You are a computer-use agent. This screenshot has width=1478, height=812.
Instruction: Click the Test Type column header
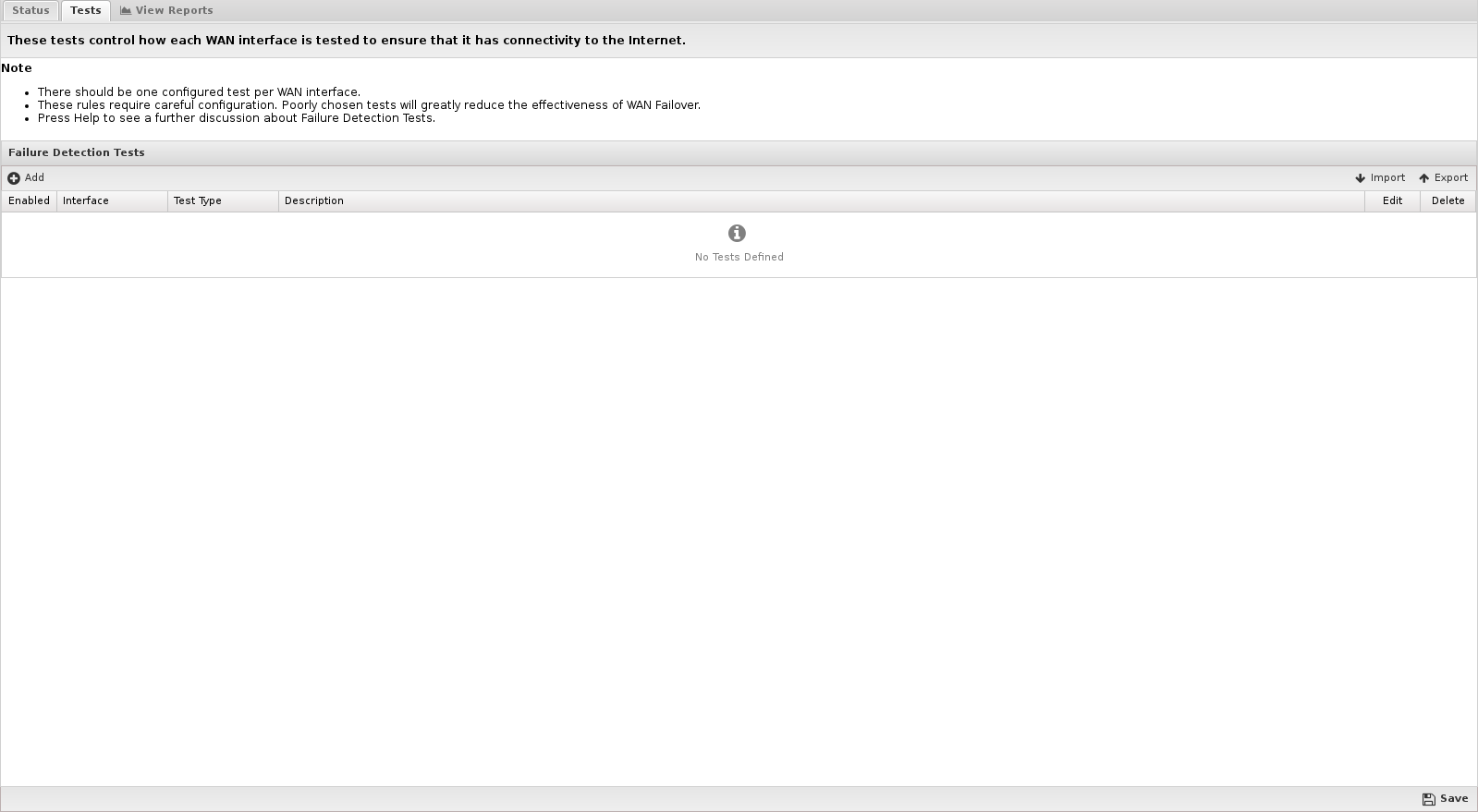(198, 200)
